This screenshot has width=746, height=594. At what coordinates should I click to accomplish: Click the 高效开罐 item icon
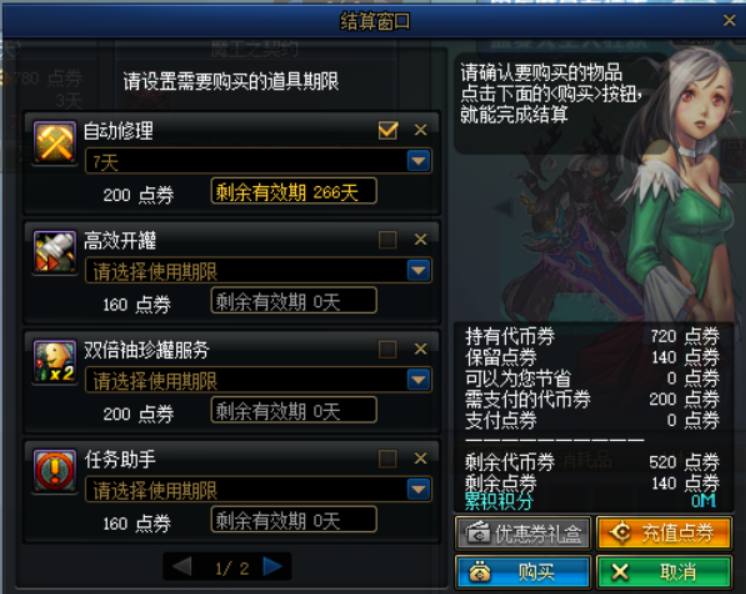coord(55,252)
